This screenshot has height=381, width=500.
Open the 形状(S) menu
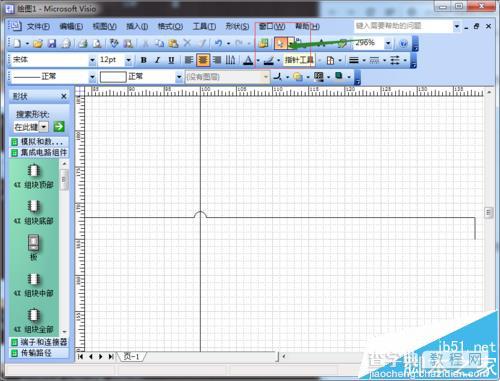coord(237,26)
